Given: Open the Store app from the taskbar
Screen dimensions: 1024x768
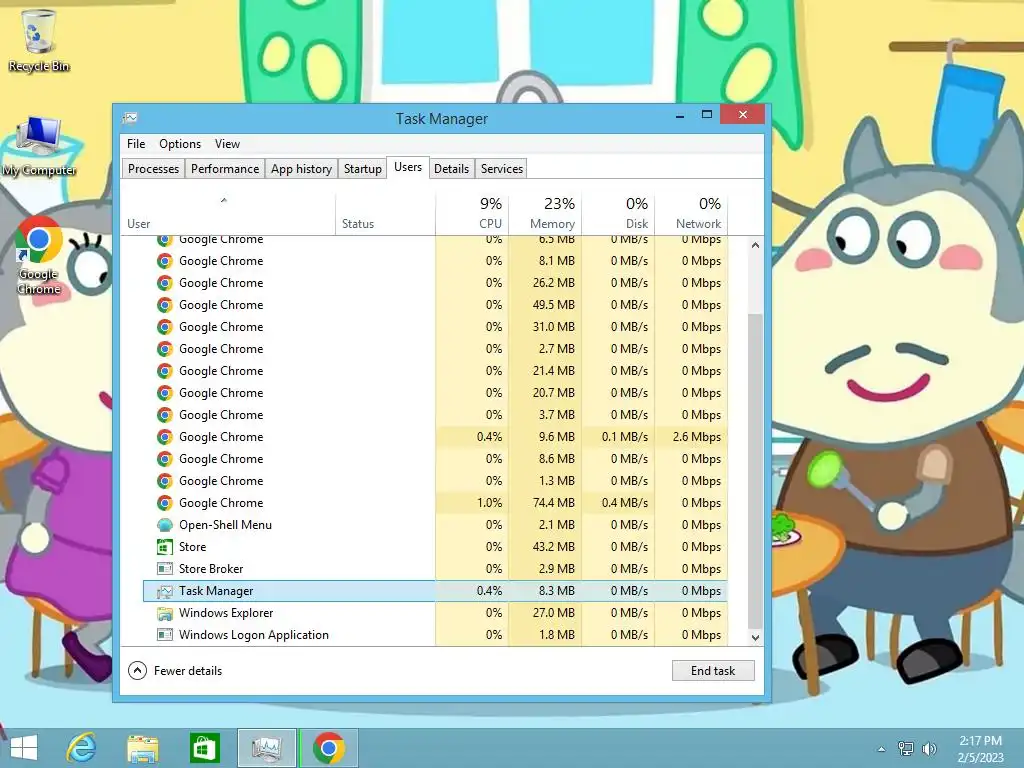Looking at the screenshot, I should (204, 748).
